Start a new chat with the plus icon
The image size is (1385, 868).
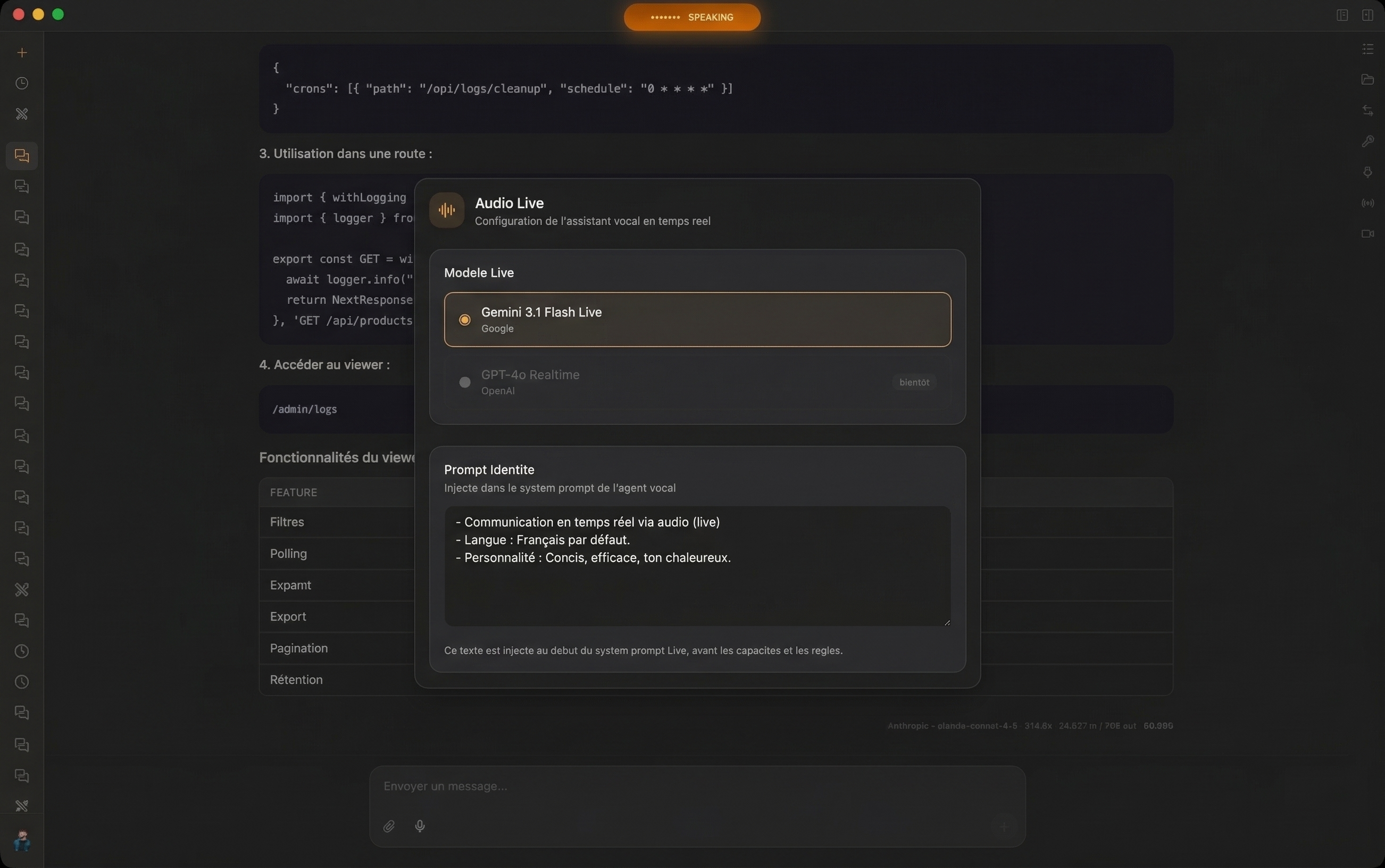pyautogui.click(x=22, y=53)
